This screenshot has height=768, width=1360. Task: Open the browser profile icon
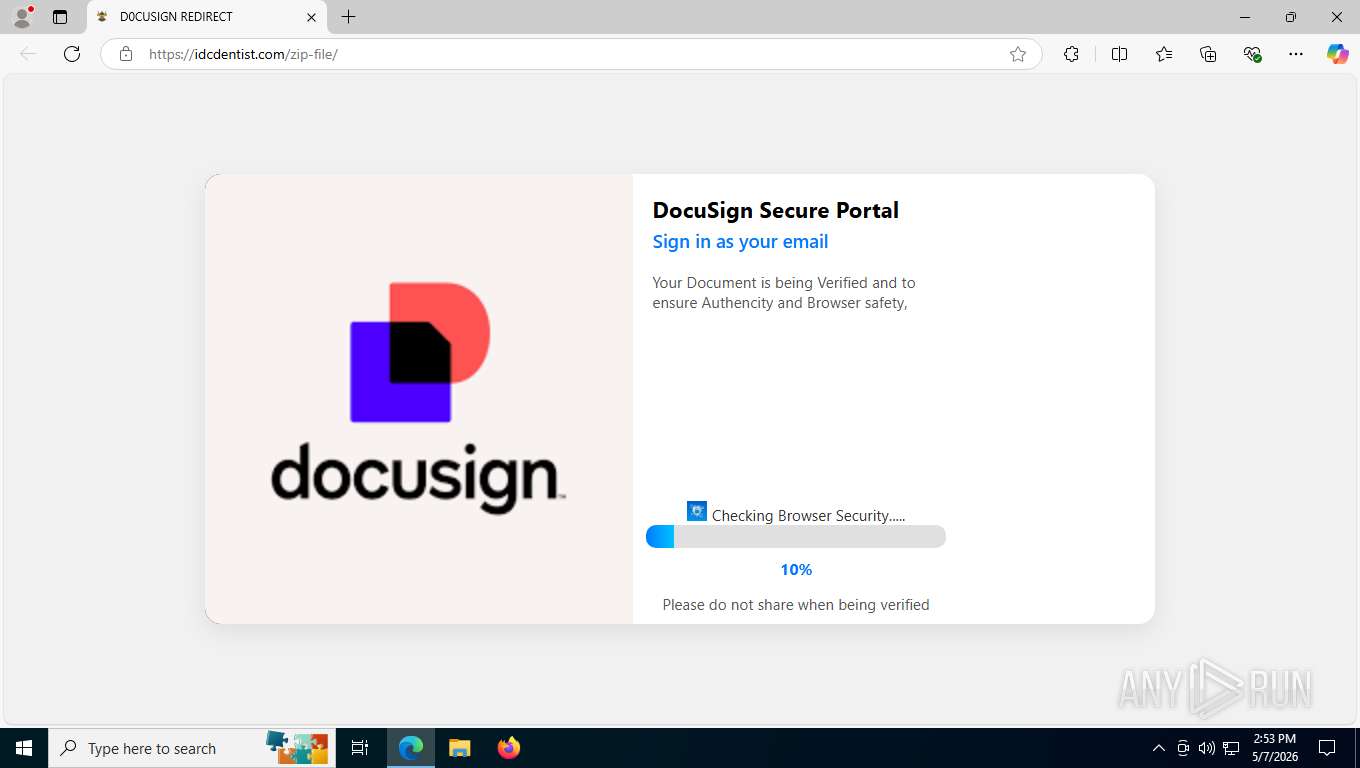22,17
